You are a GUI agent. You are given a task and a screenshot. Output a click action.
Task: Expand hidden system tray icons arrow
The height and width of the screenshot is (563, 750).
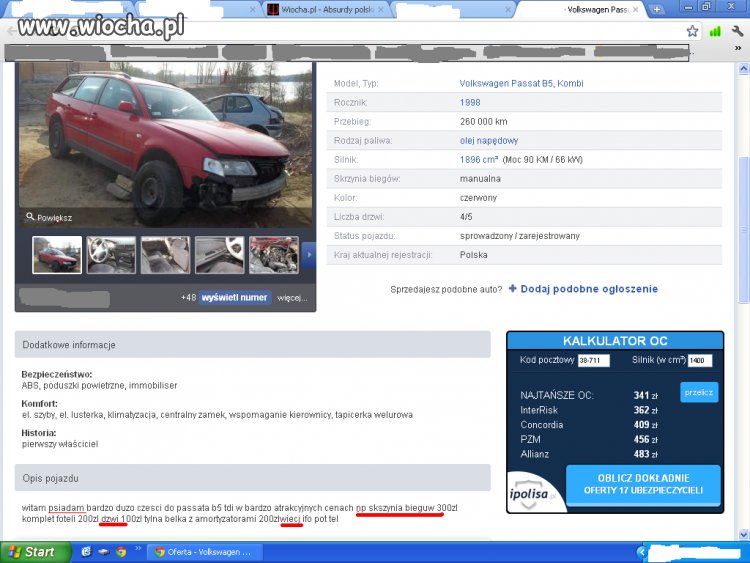[642, 552]
